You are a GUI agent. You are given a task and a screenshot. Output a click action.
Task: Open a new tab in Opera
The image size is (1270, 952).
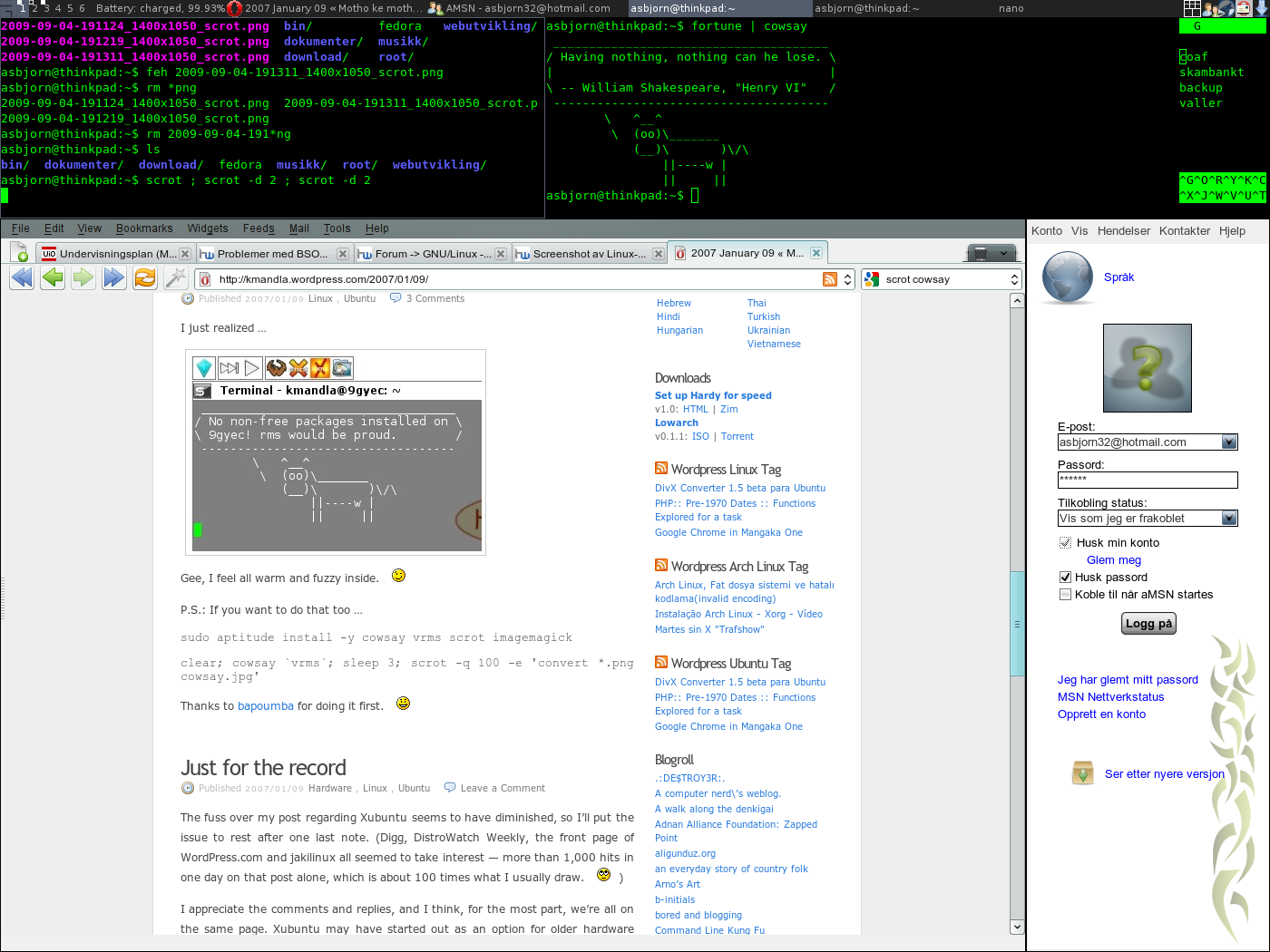pos(20,253)
